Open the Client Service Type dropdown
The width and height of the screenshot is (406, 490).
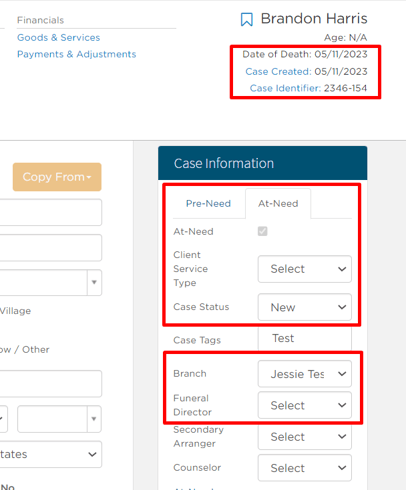(305, 269)
